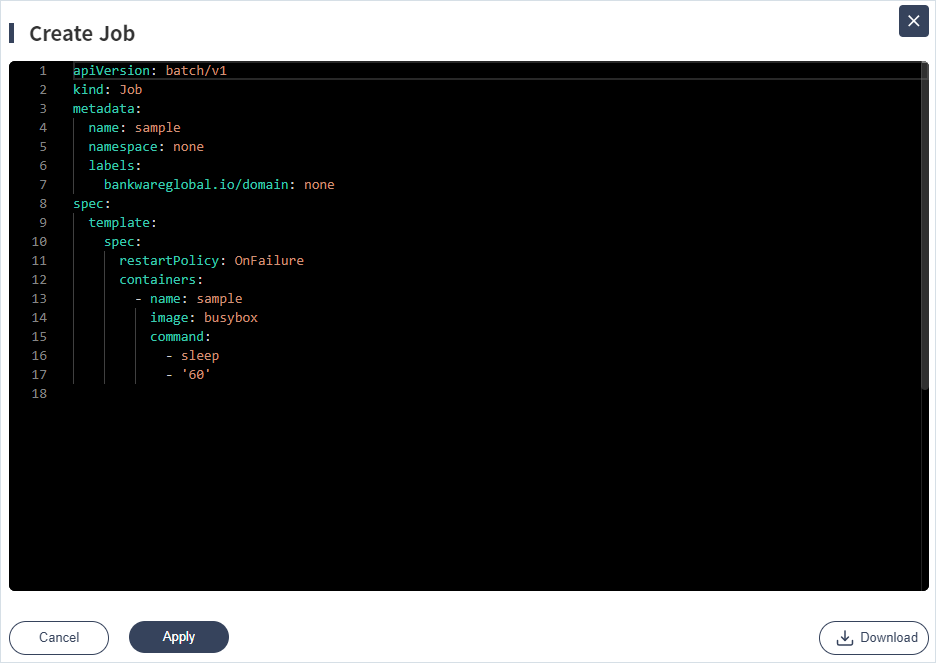Click line number 13 in gutter
The height and width of the screenshot is (663, 936).
point(39,299)
